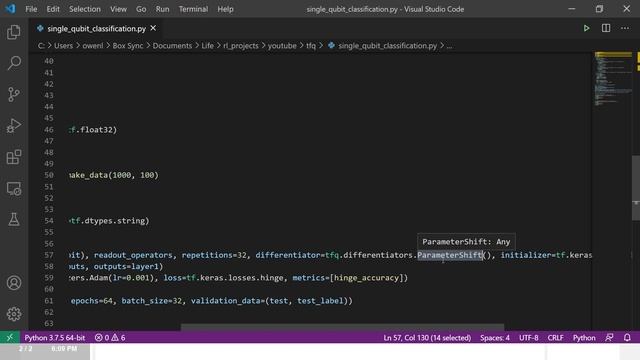Open the Source Control view
640x360 pixels.
[x=14, y=94]
